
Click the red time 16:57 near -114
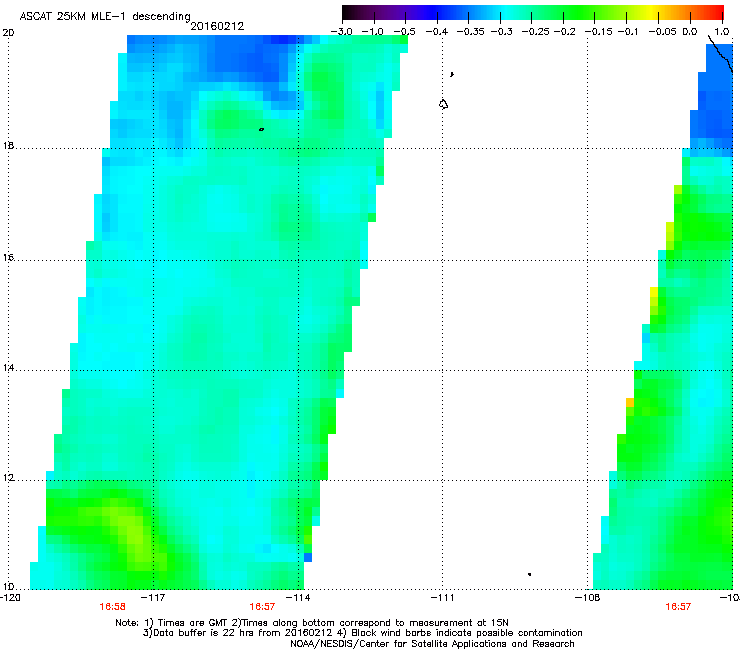262,607
